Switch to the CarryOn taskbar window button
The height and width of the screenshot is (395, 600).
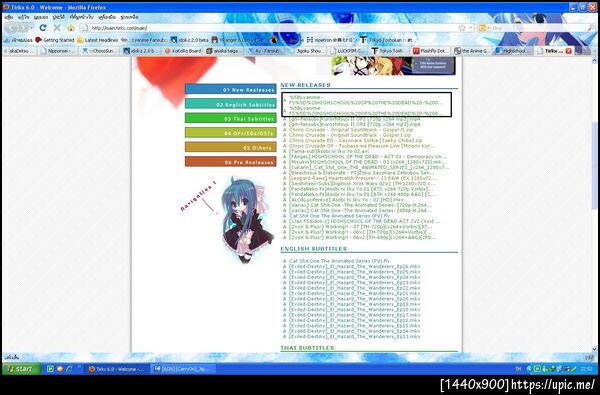pos(184,369)
